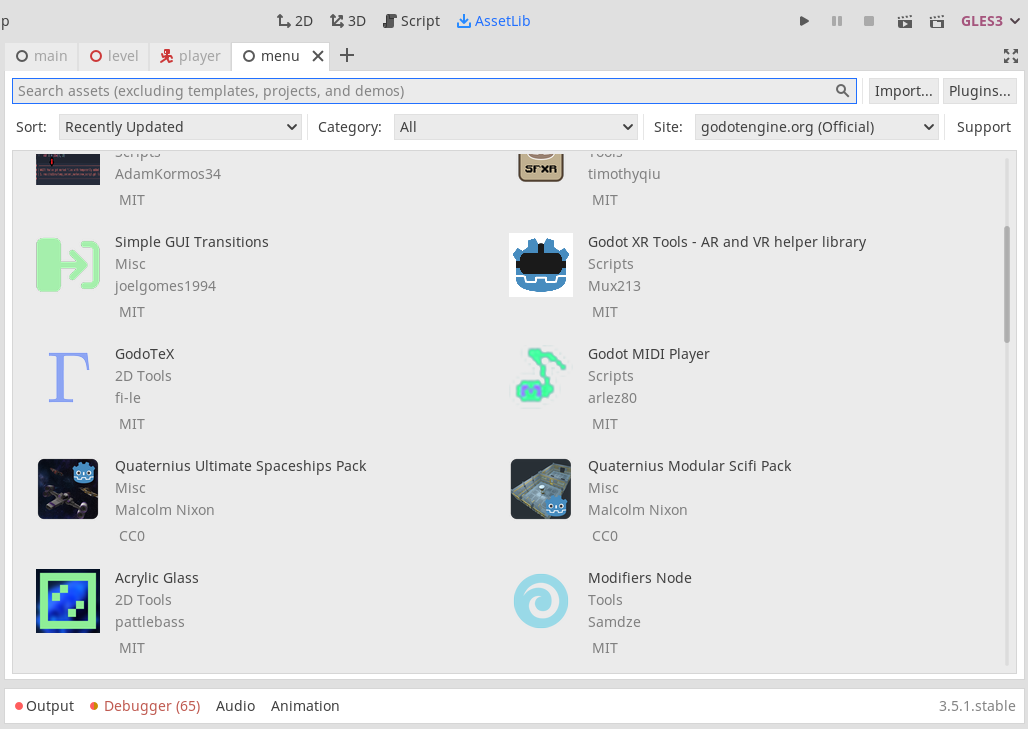
Task: Close the menu scene tab
Action: coord(318,56)
